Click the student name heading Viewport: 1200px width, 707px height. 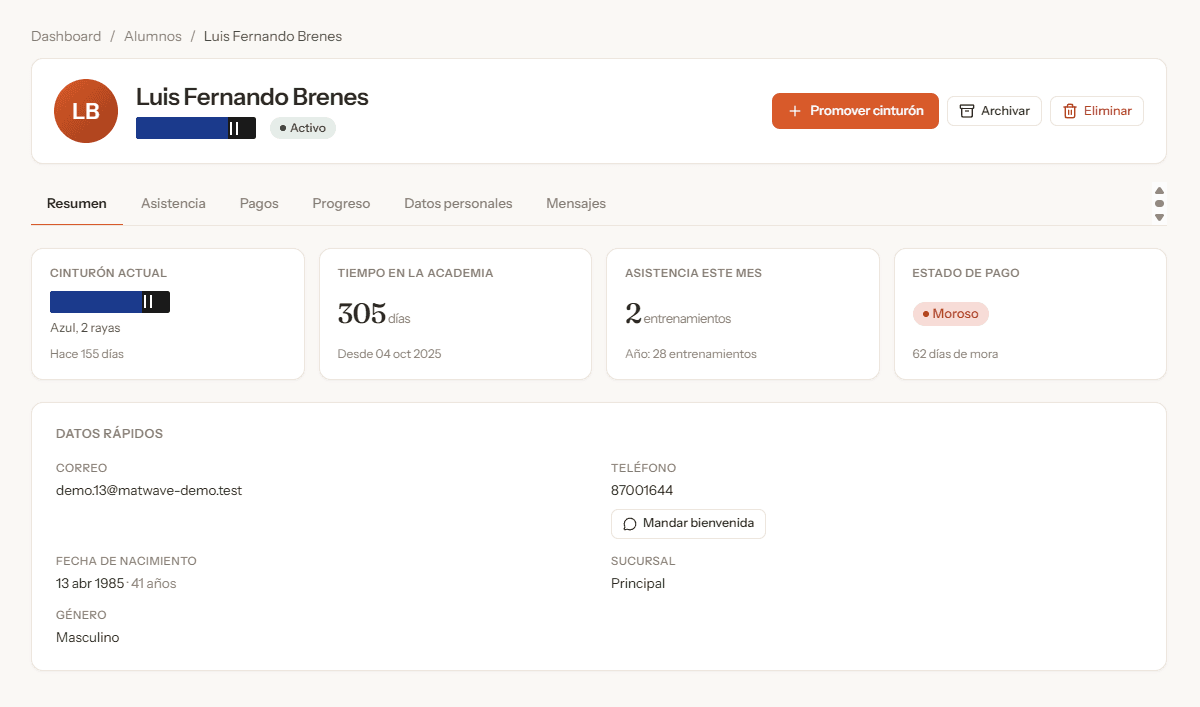pos(252,97)
